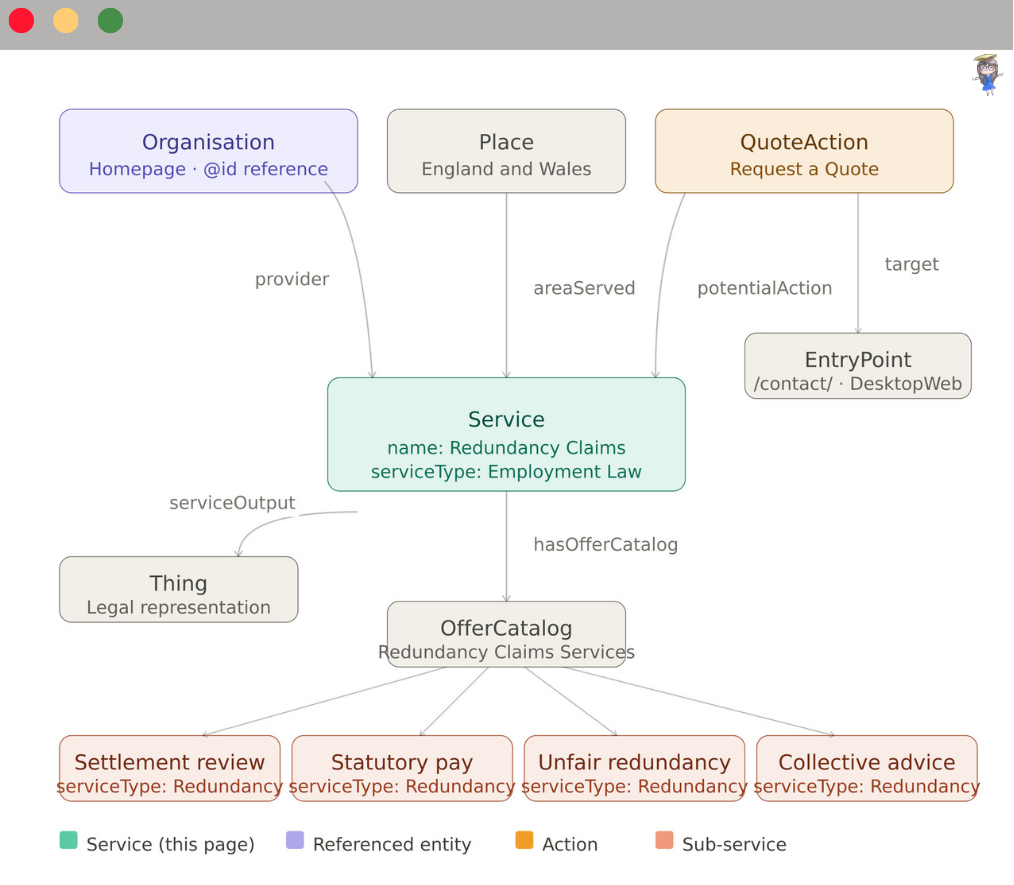The width and height of the screenshot is (1014, 885).
Task: Click the green traffic-light window control
Action: click(x=110, y=20)
